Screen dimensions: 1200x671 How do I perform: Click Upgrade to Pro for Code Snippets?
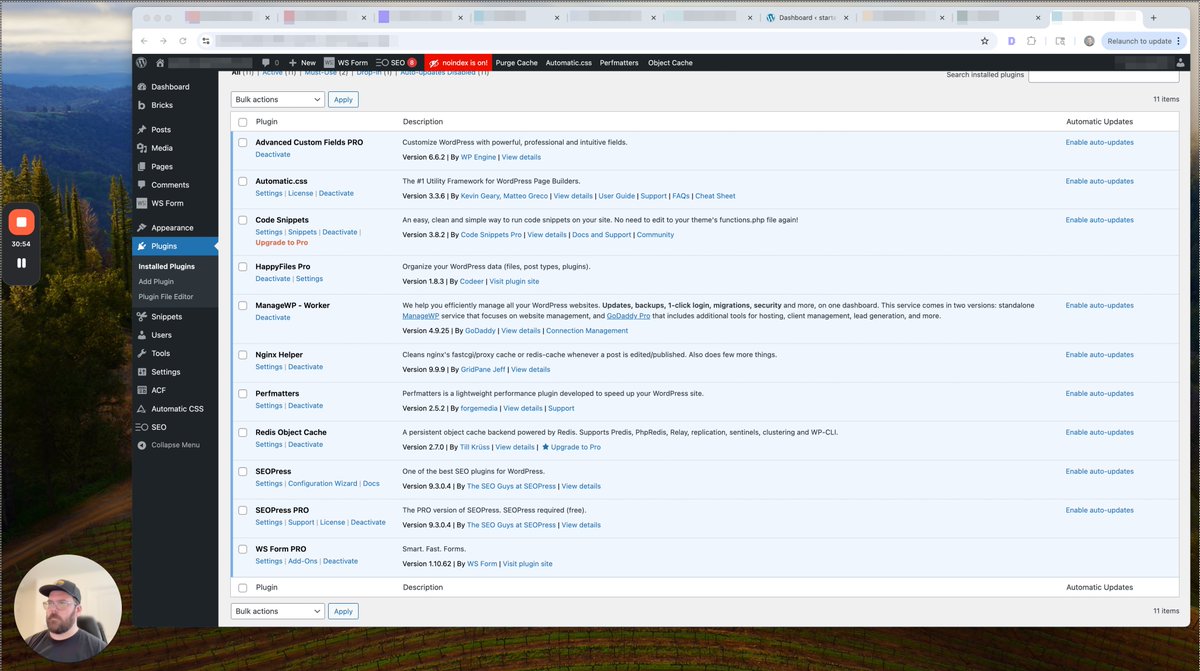(x=281, y=243)
